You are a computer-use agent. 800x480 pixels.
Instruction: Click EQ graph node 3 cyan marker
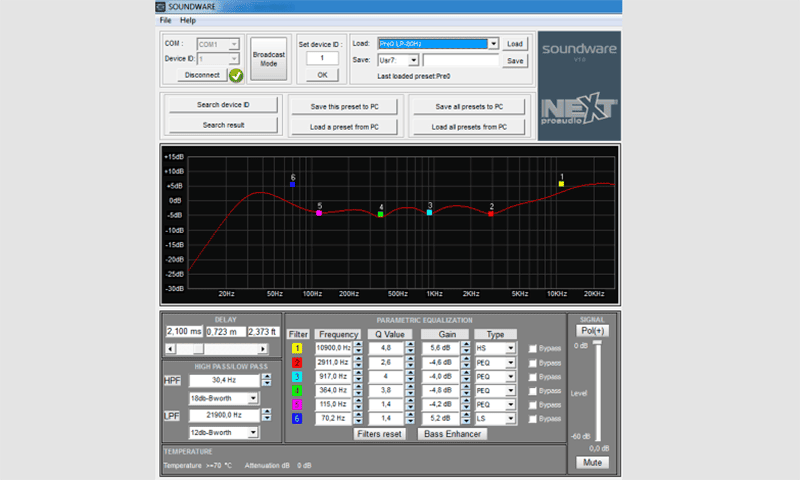[430, 212]
